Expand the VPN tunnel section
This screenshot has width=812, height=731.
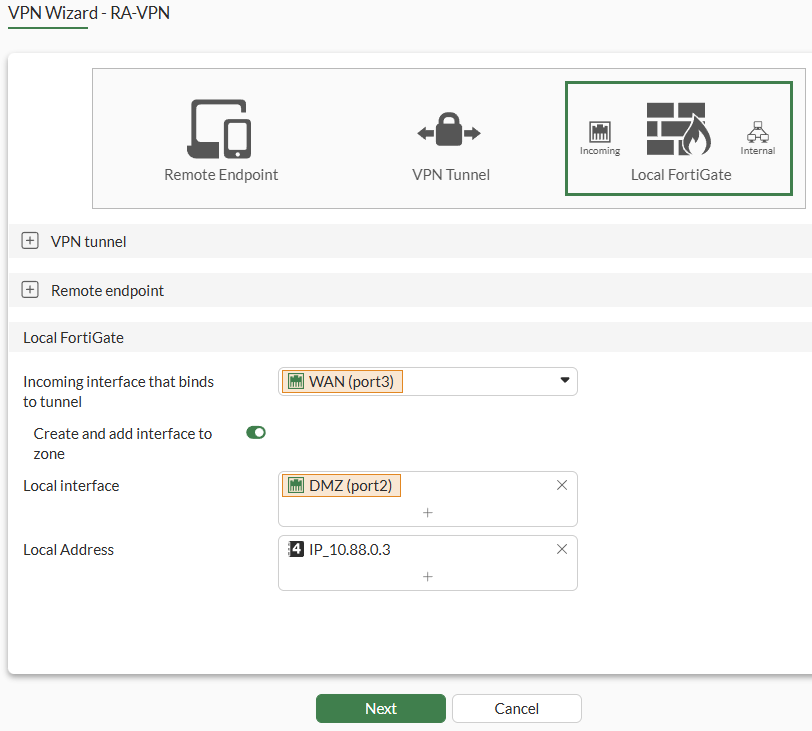[30, 240]
